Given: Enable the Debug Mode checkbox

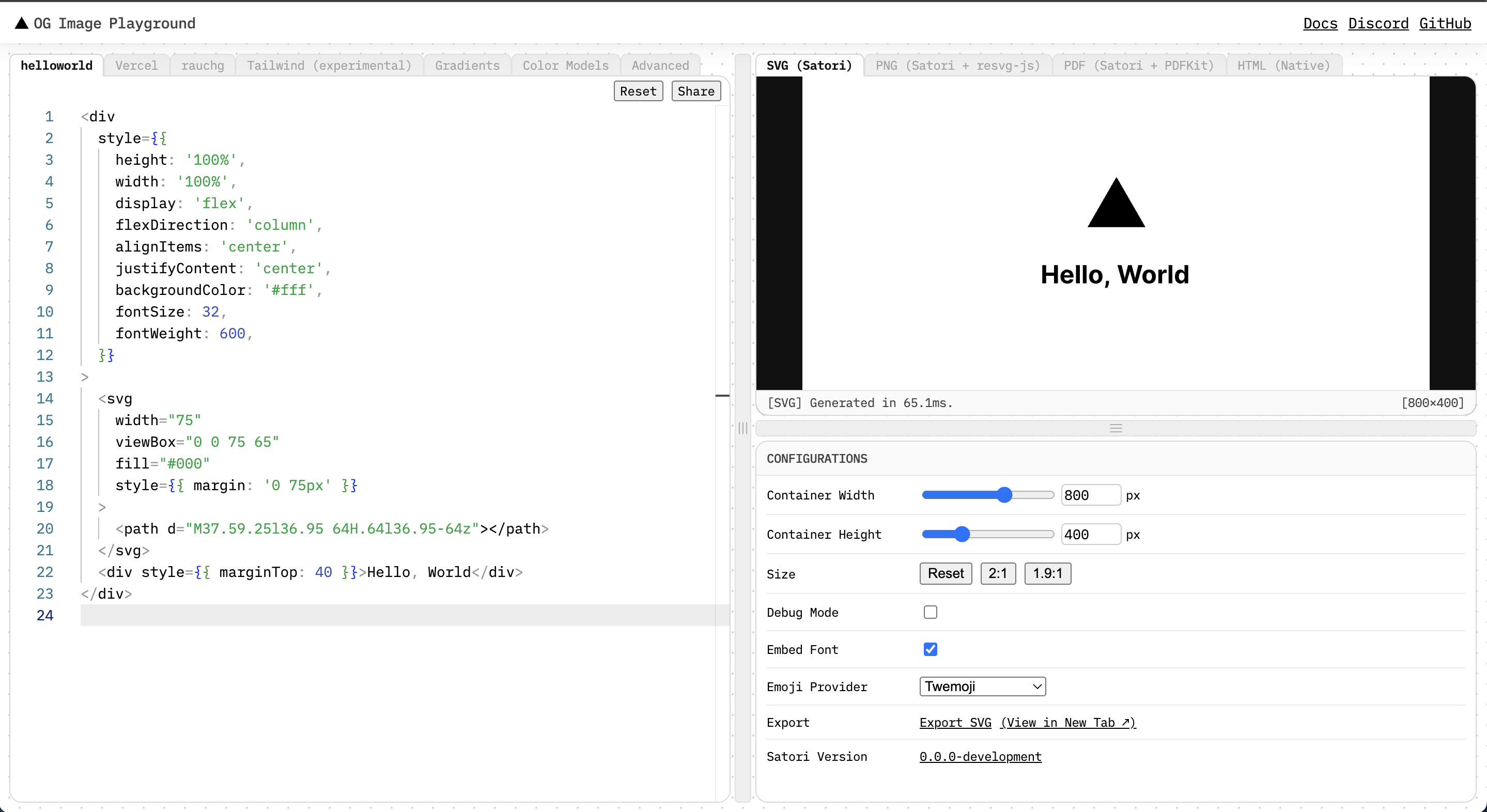Looking at the screenshot, I should coord(930,612).
